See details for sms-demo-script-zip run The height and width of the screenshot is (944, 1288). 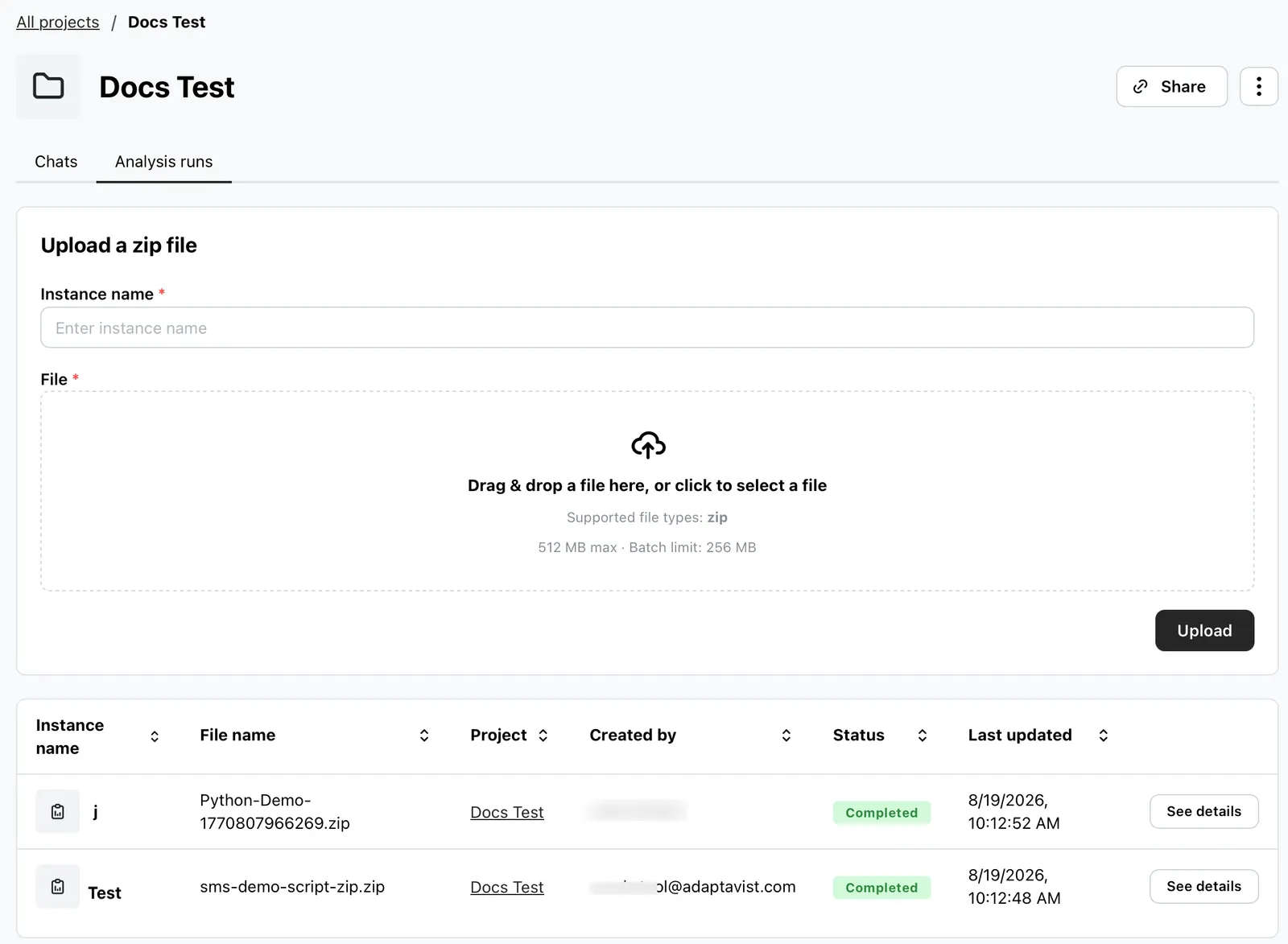point(1203,886)
